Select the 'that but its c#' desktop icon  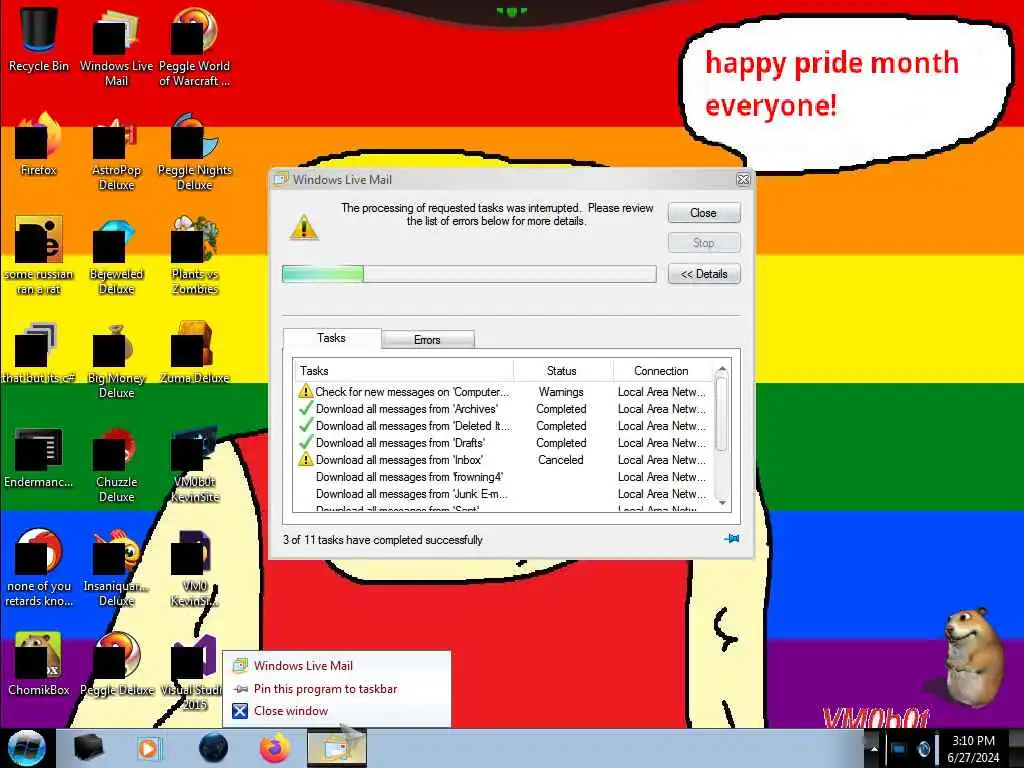(x=39, y=353)
